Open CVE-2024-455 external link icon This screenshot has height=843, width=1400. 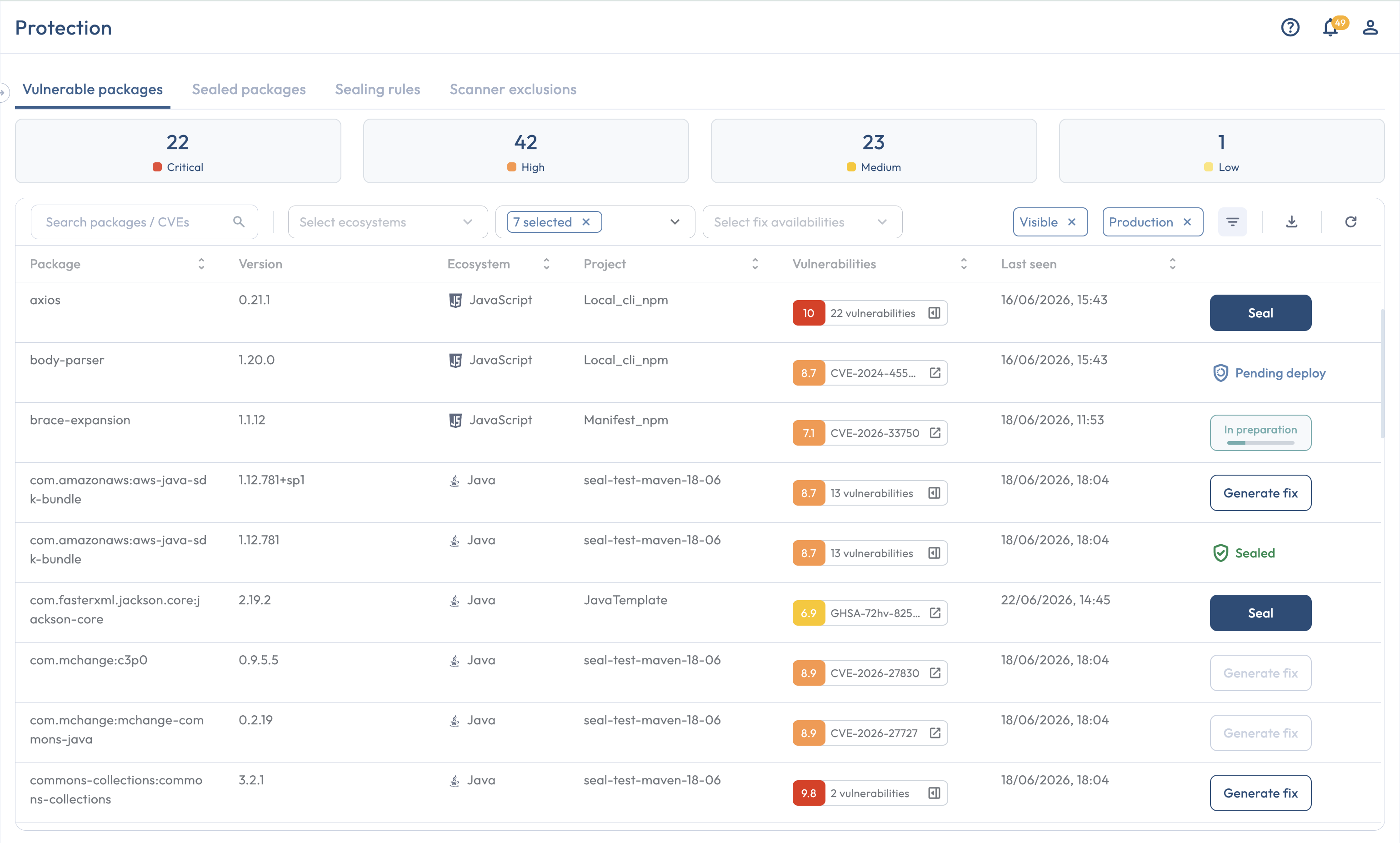point(935,373)
